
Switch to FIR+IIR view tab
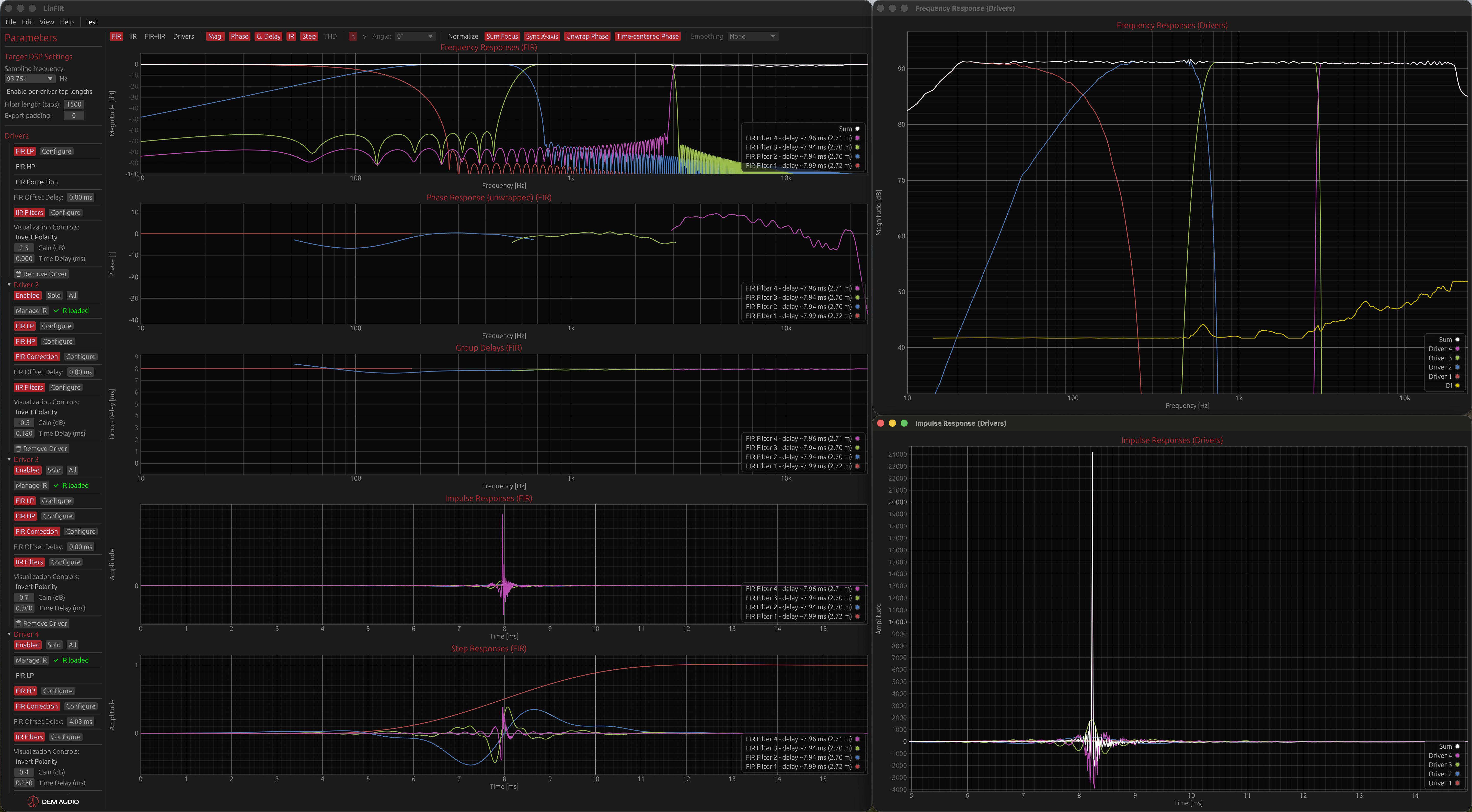[154, 36]
